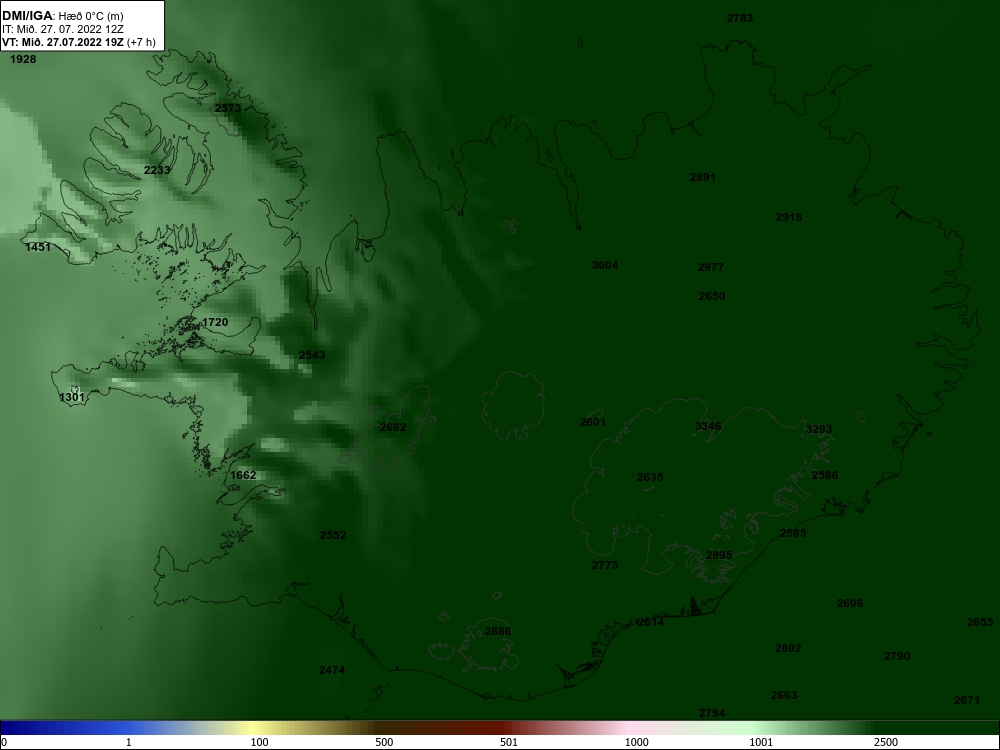Click the color scale label 500
The width and height of the screenshot is (1000, 750).
click(x=384, y=742)
